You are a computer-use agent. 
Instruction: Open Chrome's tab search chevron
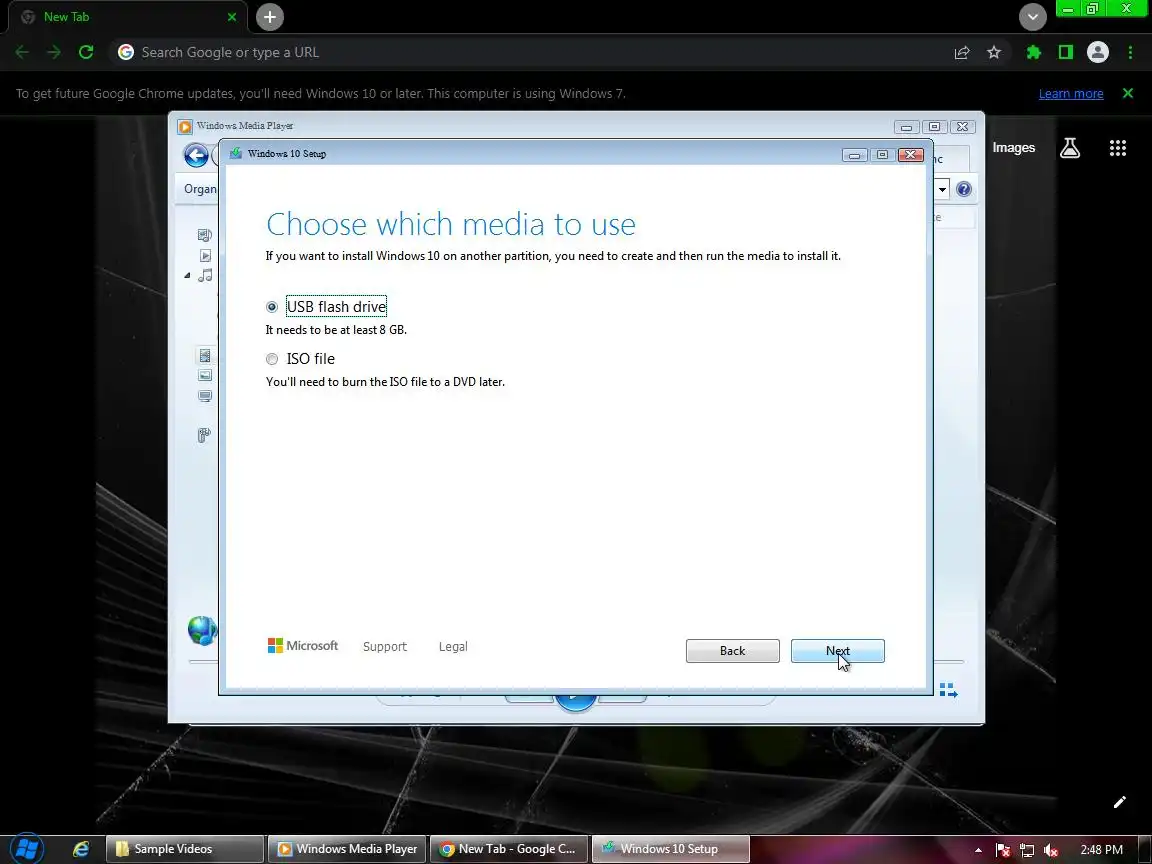coord(1032,17)
